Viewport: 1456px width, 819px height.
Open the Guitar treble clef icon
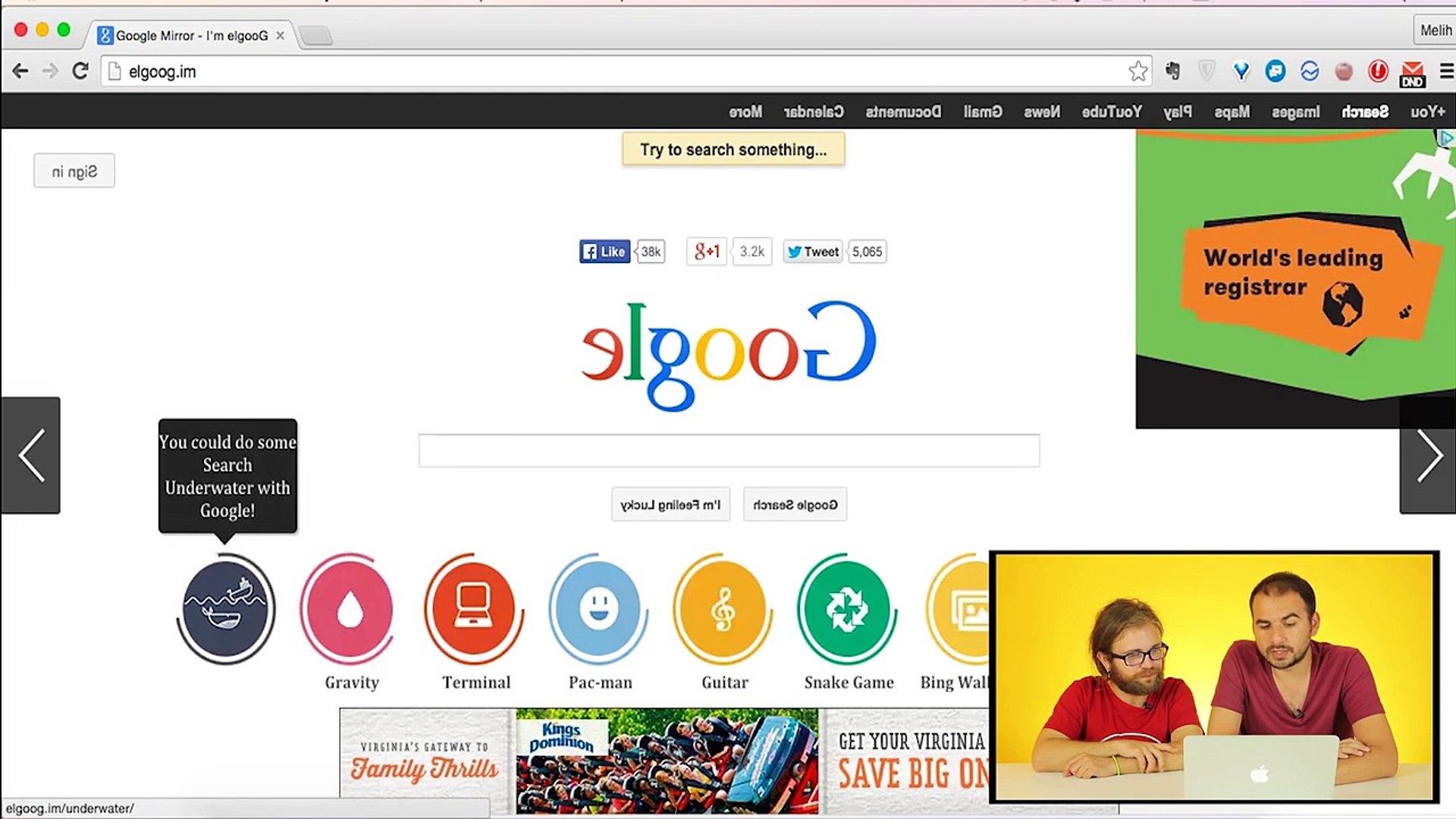click(x=723, y=609)
